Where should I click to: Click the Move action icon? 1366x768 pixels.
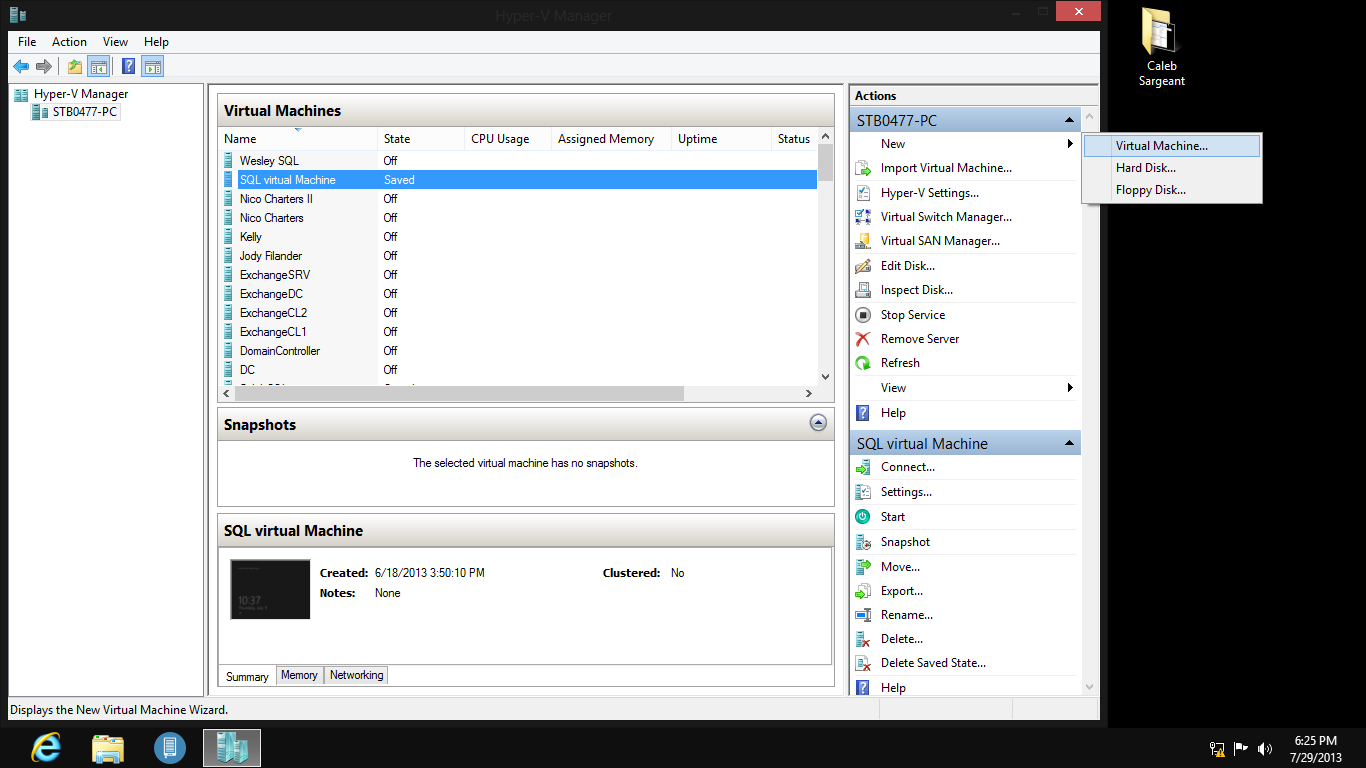click(x=863, y=567)
